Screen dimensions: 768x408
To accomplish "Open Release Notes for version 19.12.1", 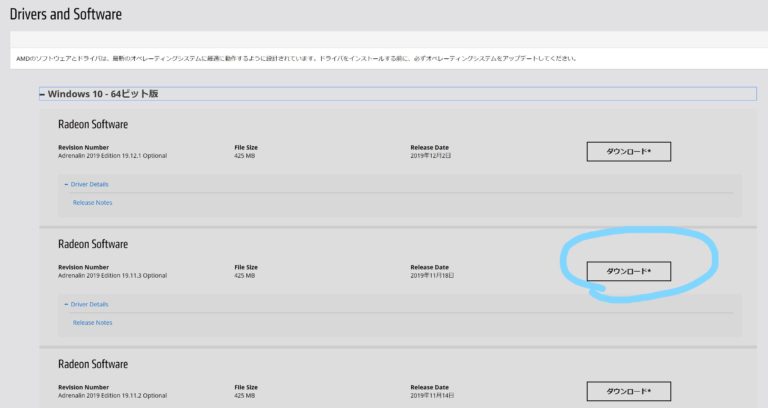I will point(92,203).
